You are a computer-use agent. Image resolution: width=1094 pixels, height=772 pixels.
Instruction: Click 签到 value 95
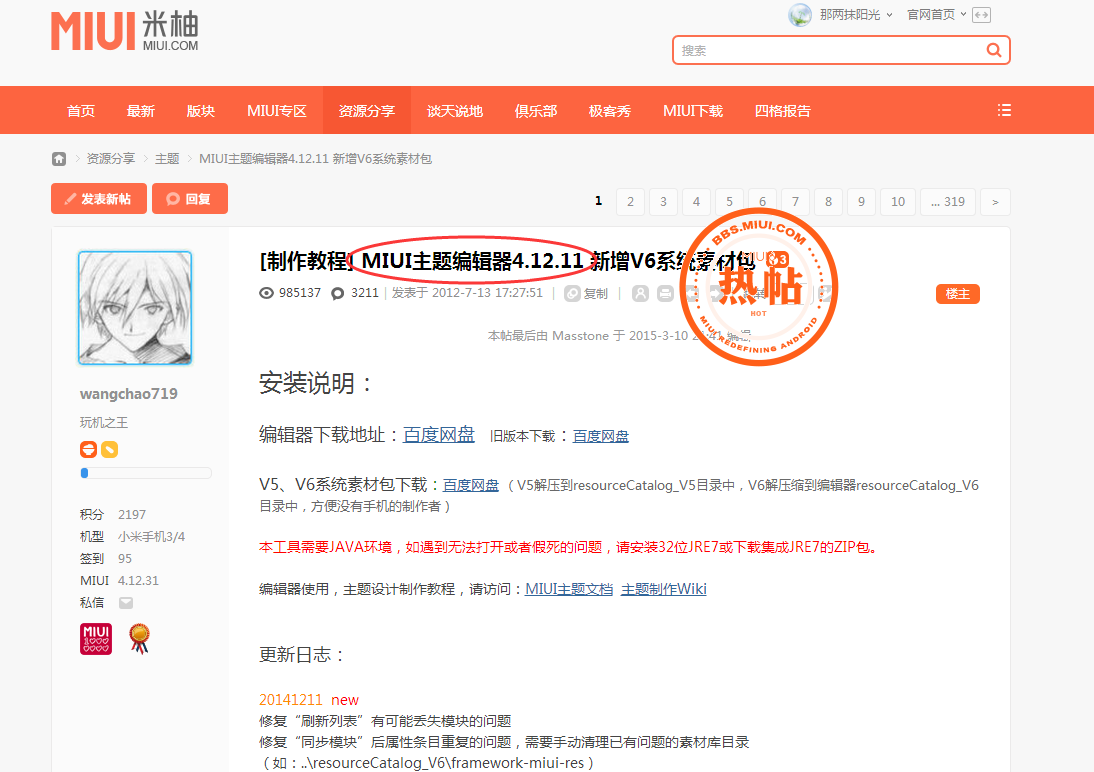click(125, 558)
